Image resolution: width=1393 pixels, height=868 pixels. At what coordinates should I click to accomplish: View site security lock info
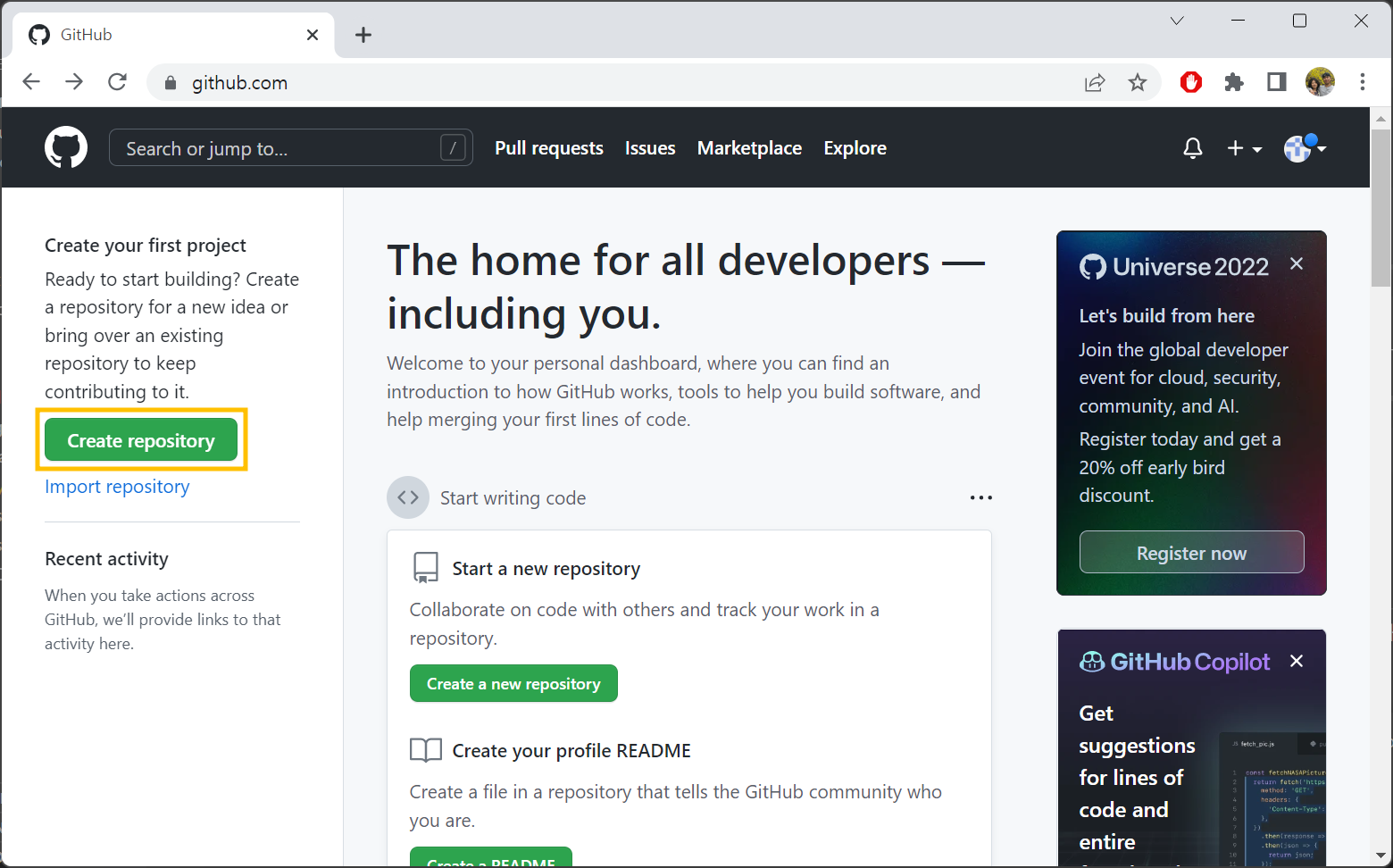tap(171, 83)
